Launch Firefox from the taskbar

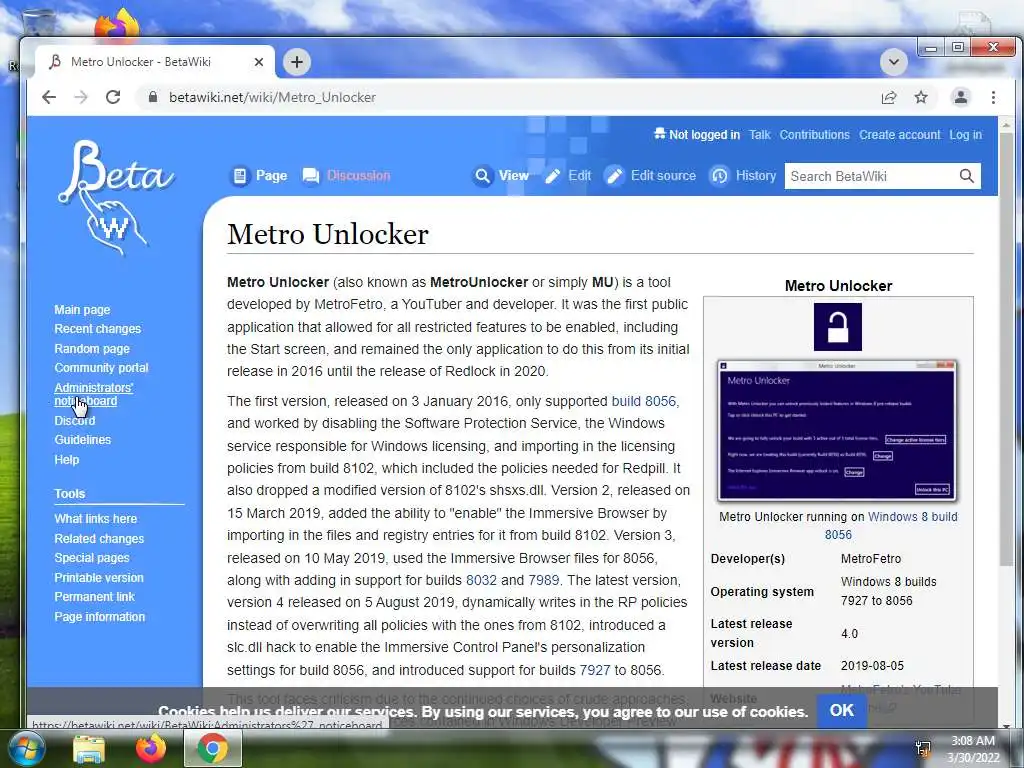(x=151, y=748)
